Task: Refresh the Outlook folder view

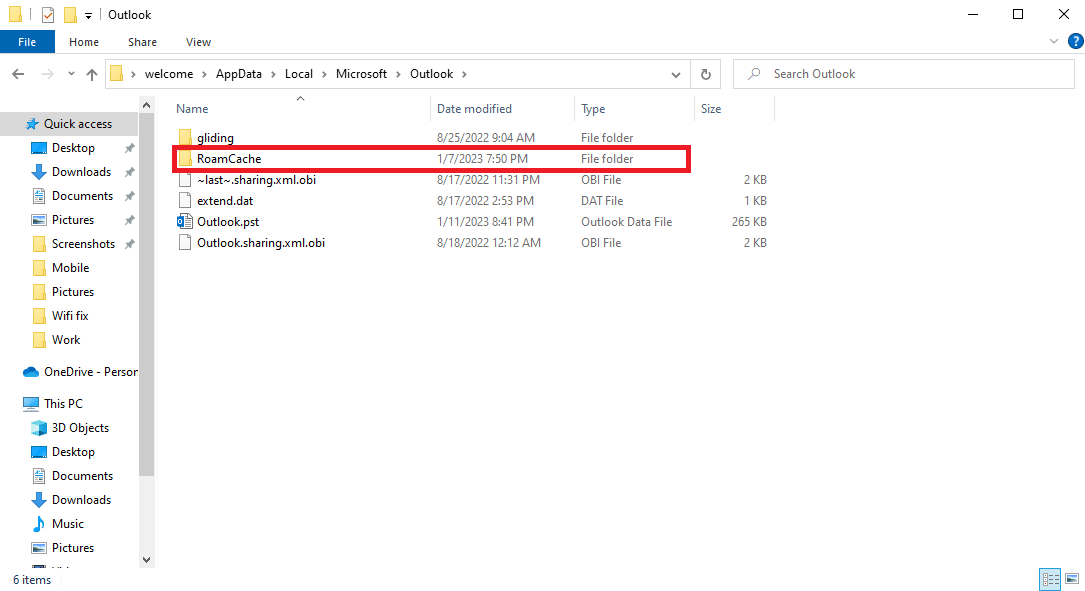Action: click(x=705, y=74)
